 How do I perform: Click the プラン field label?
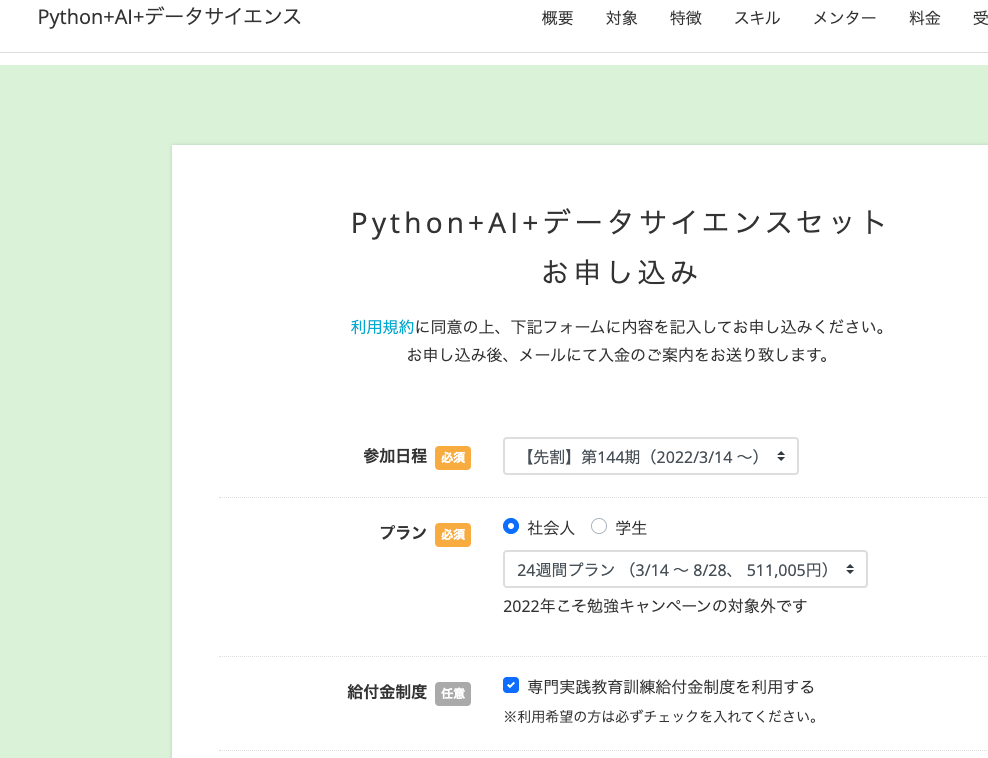click(x=403, y=533)
